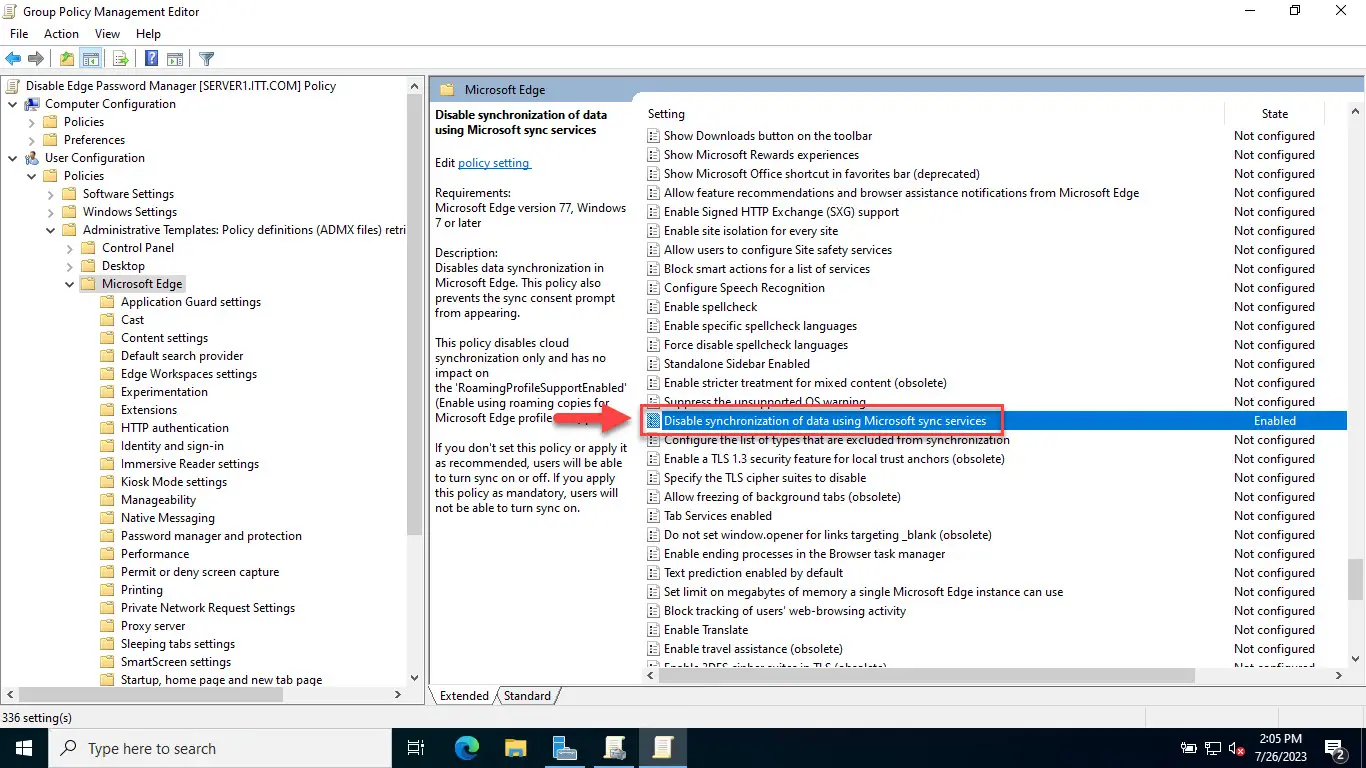Collapse the User Configuration node
The height and width of the screenshot is (768, 1366).
tap(12, 158)
